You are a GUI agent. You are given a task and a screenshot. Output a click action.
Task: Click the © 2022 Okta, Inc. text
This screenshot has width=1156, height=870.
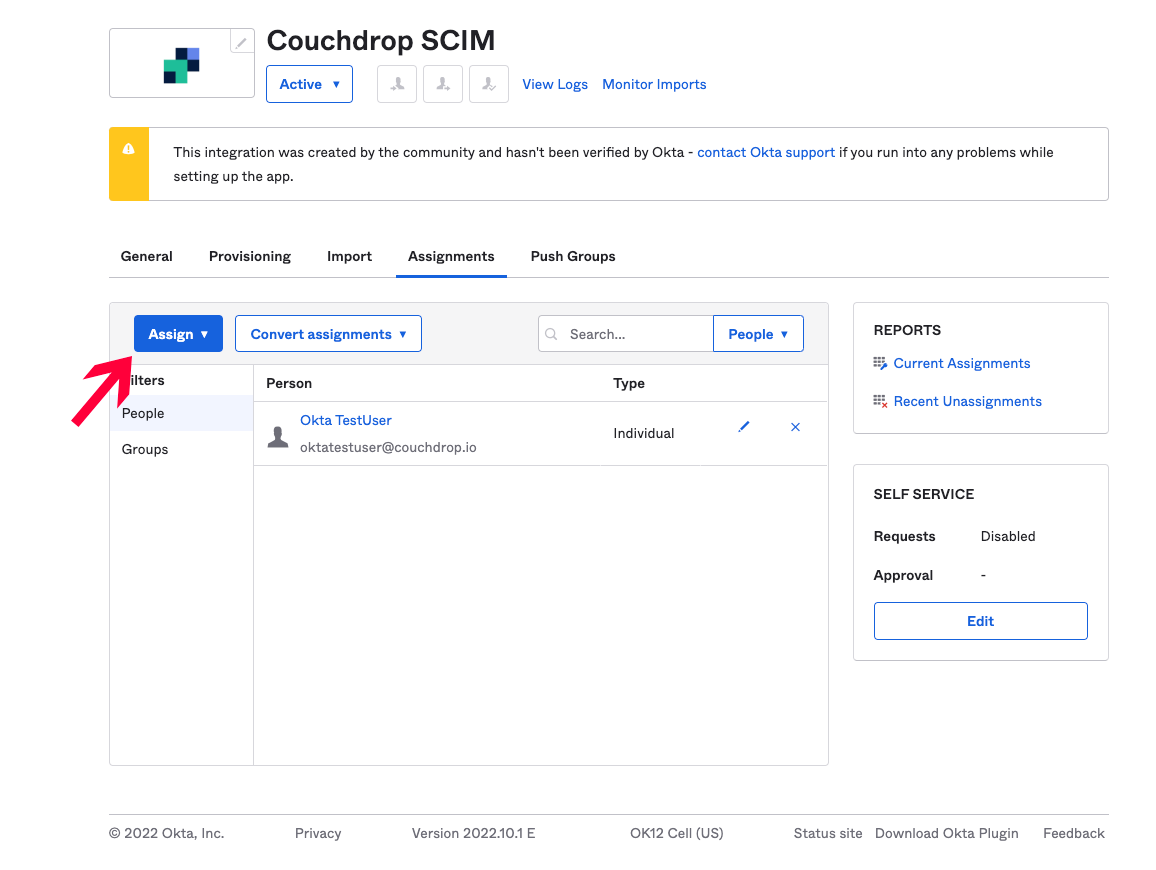[x=167, y=833]
